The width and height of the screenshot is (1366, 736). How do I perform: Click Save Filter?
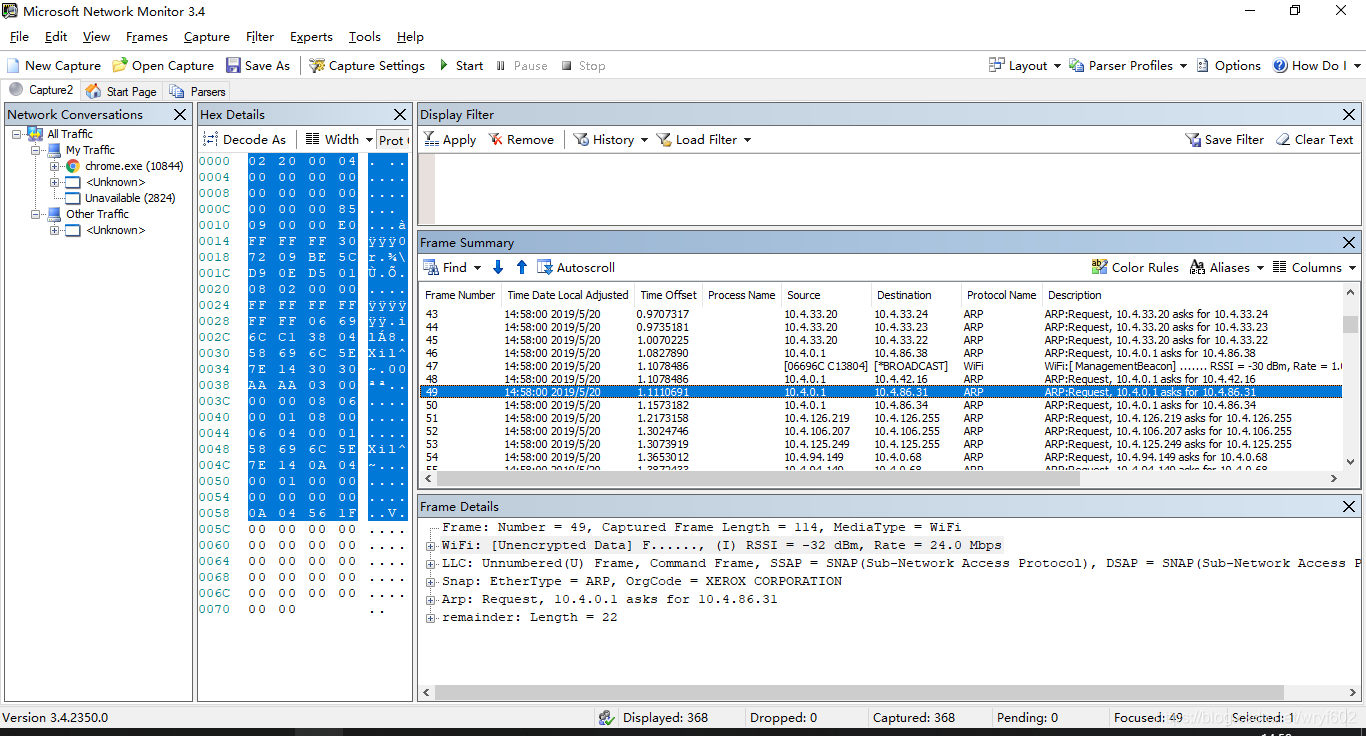point(1224,140)
